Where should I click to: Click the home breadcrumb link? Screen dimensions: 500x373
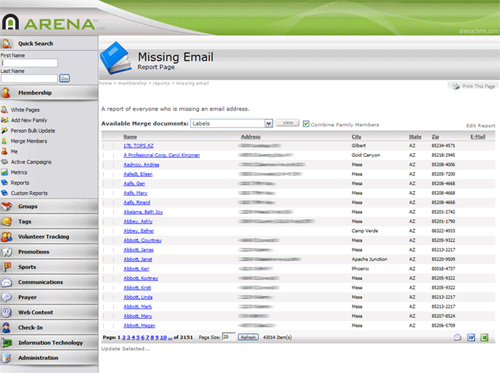tap(105, 83)
